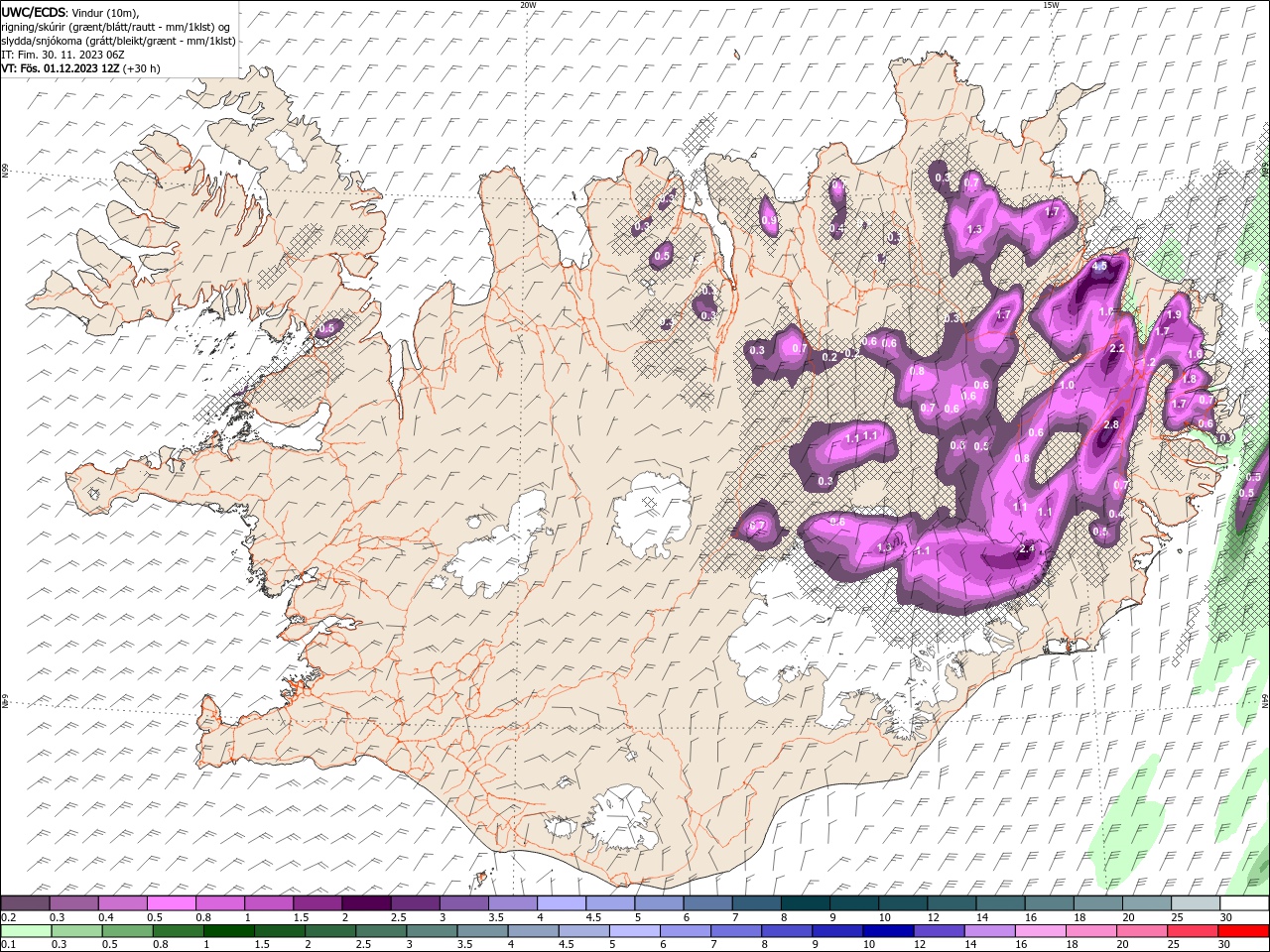
Task: Click the light lavender 4 swatch in upper scale
Action: point(562,903)
